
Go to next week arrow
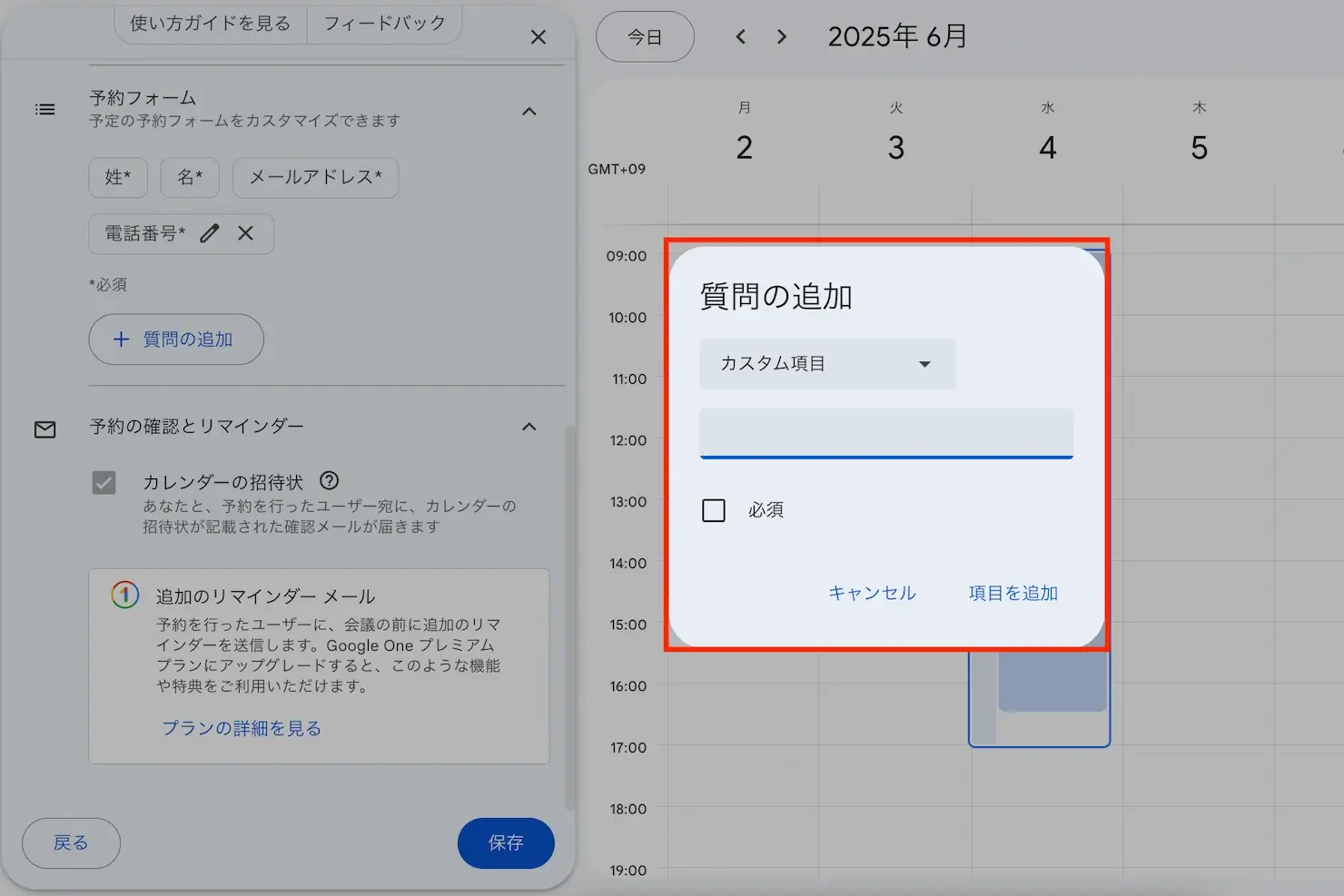coord(782,37)
